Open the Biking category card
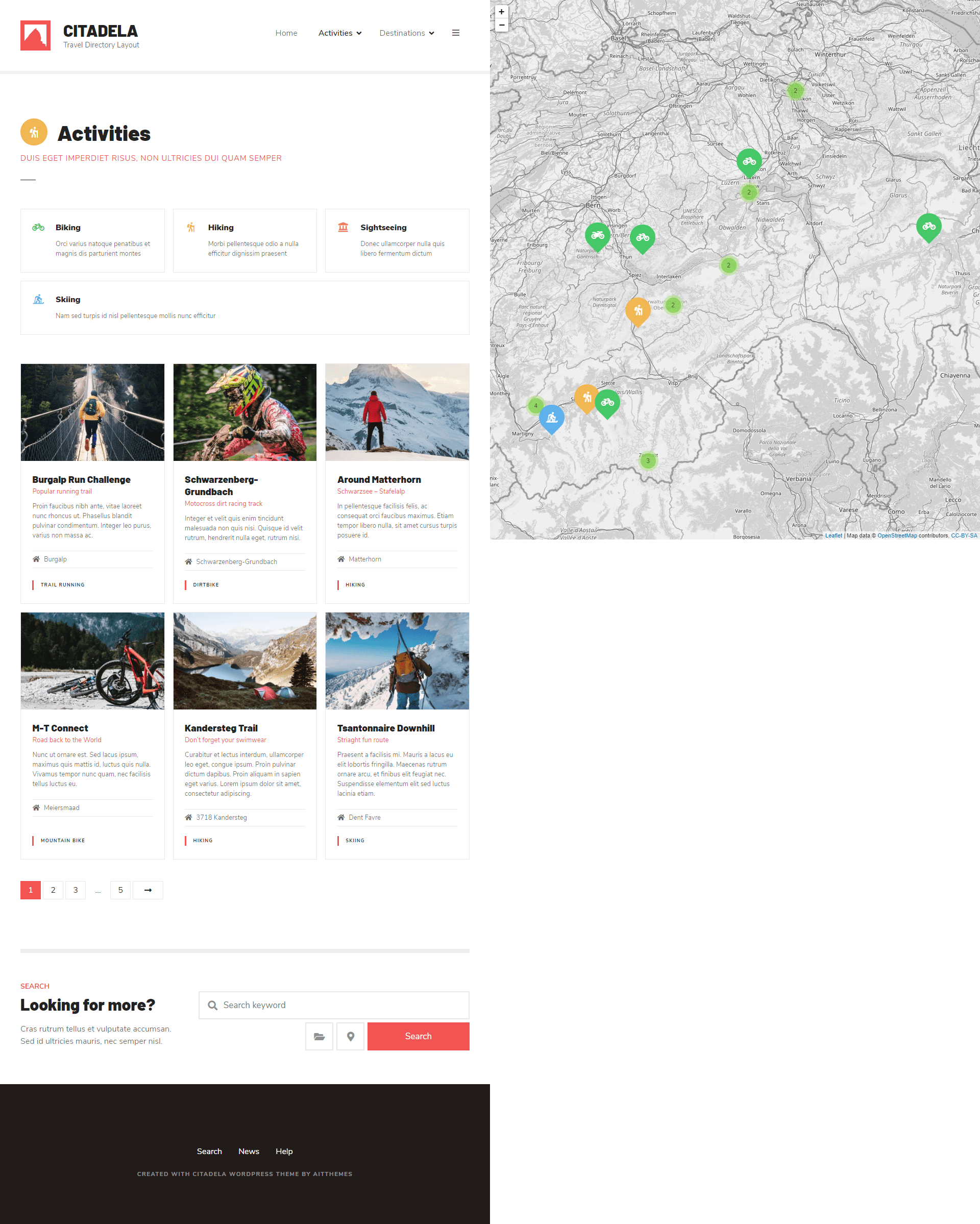The height and width of the screenshot is (1224, 980). [92, 240]
